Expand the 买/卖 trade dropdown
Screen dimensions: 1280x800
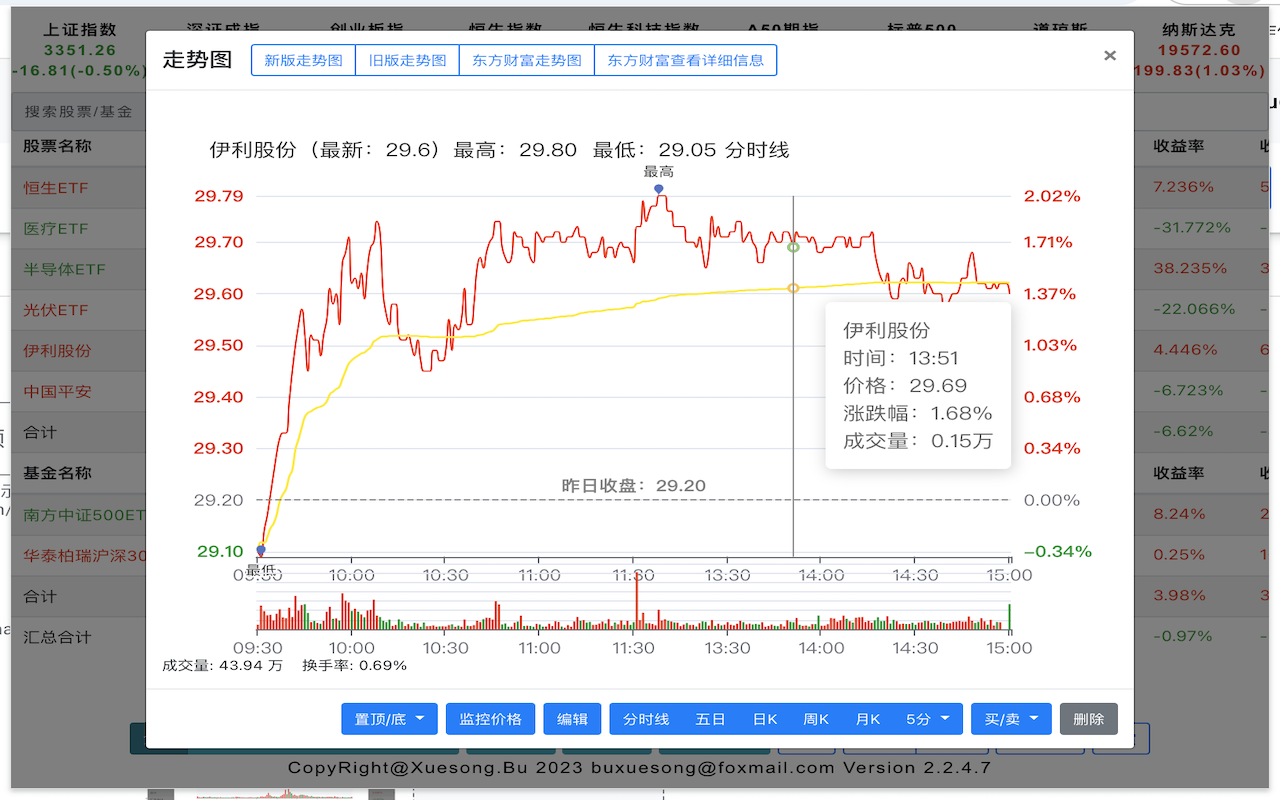click(x=1011, y=718)
